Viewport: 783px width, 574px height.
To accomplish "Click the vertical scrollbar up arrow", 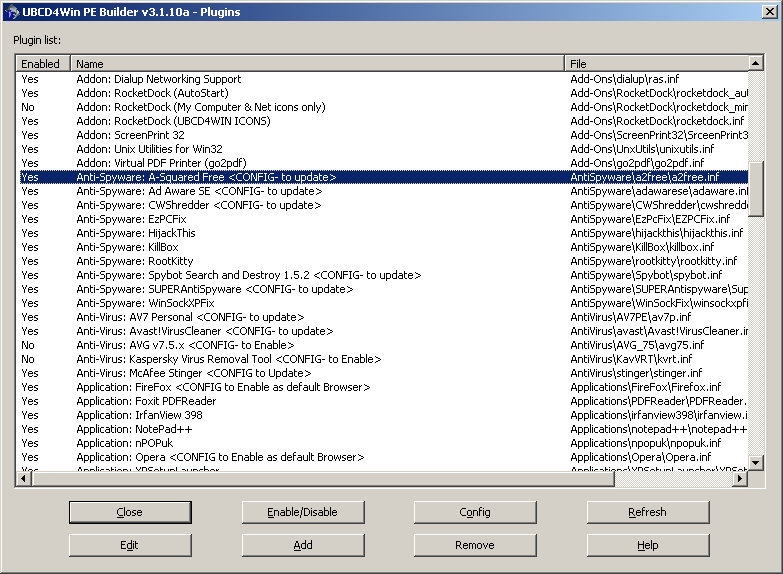I will pos(756,63).
